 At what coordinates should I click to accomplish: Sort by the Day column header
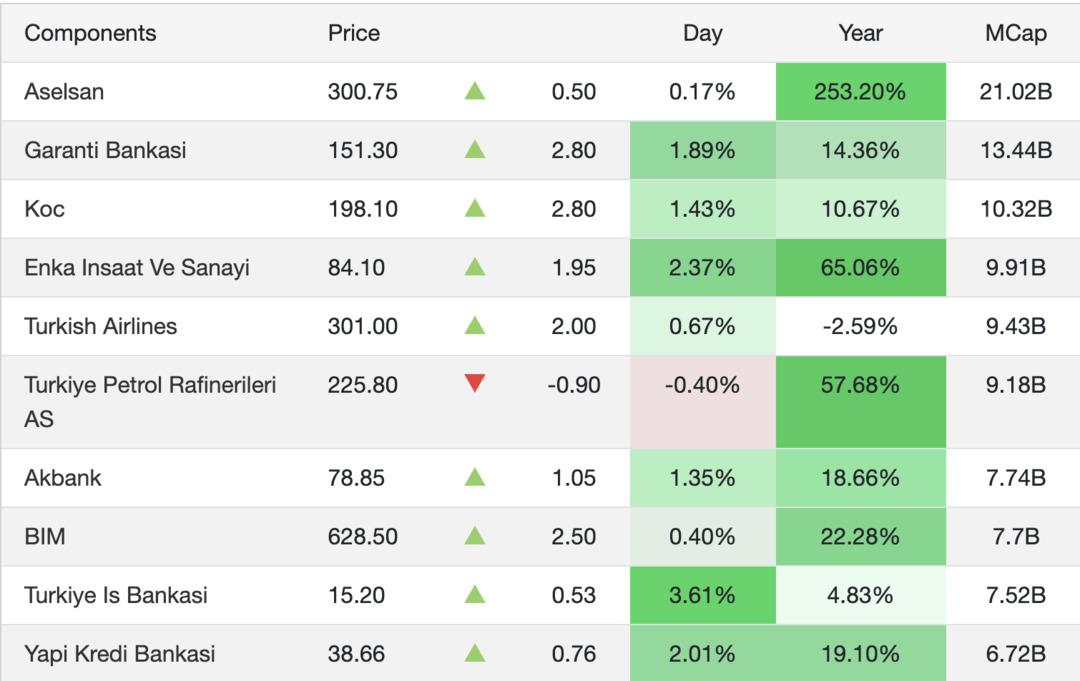coord(702,33)
